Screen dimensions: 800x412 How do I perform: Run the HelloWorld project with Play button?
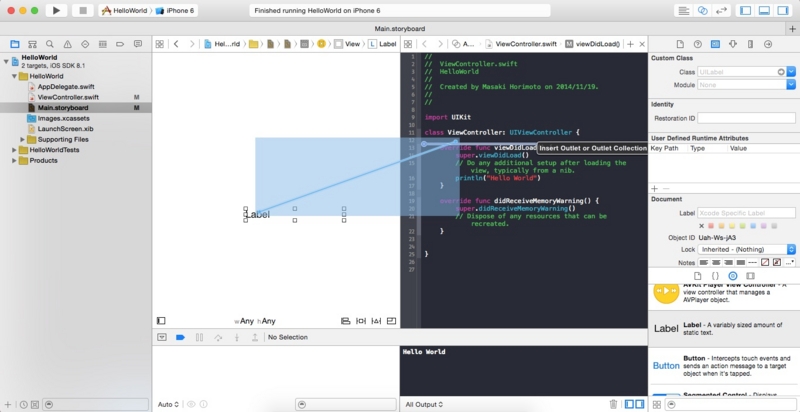[x=56, y=10]
